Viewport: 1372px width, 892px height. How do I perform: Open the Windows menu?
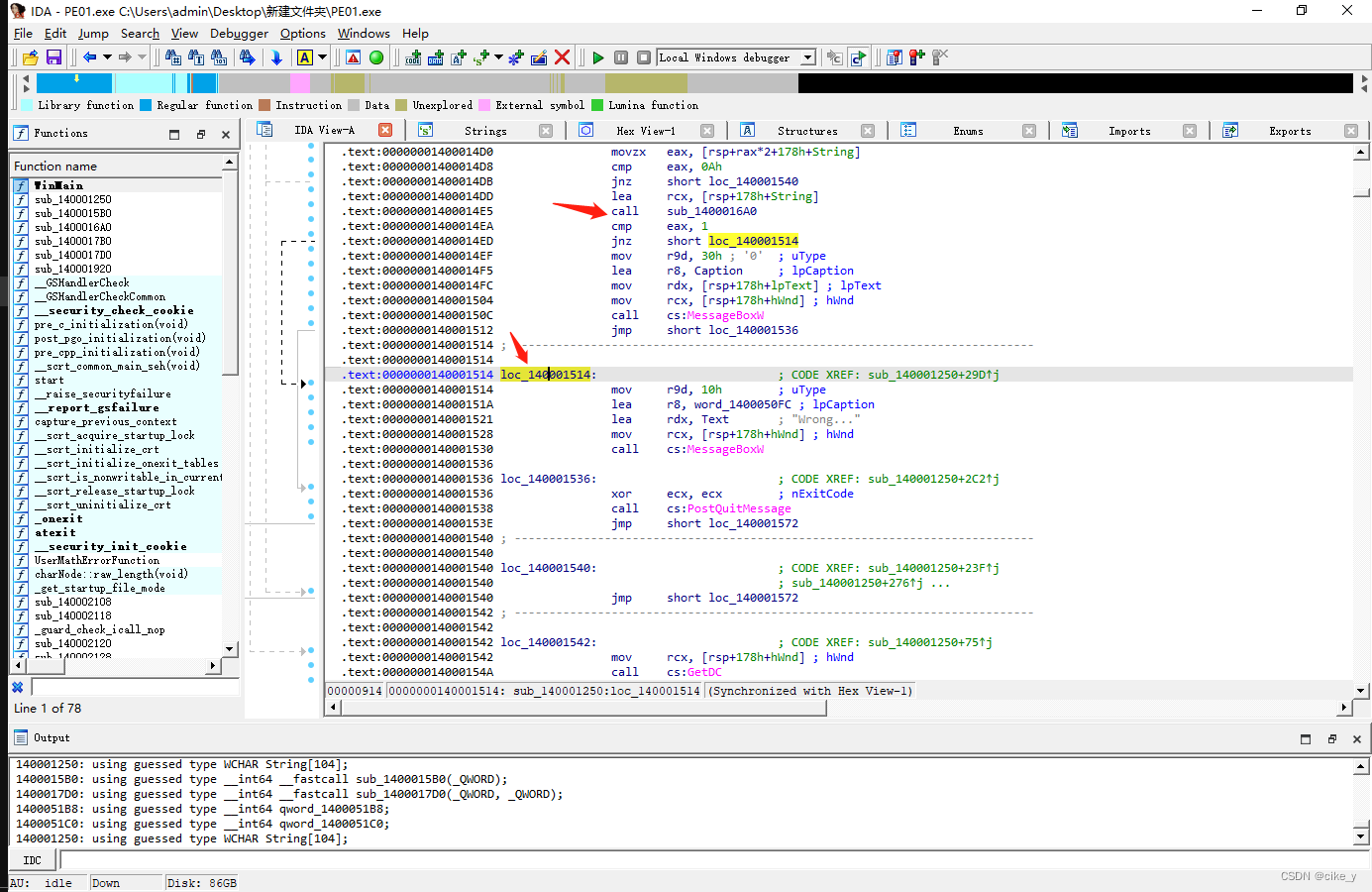point(364,33)
